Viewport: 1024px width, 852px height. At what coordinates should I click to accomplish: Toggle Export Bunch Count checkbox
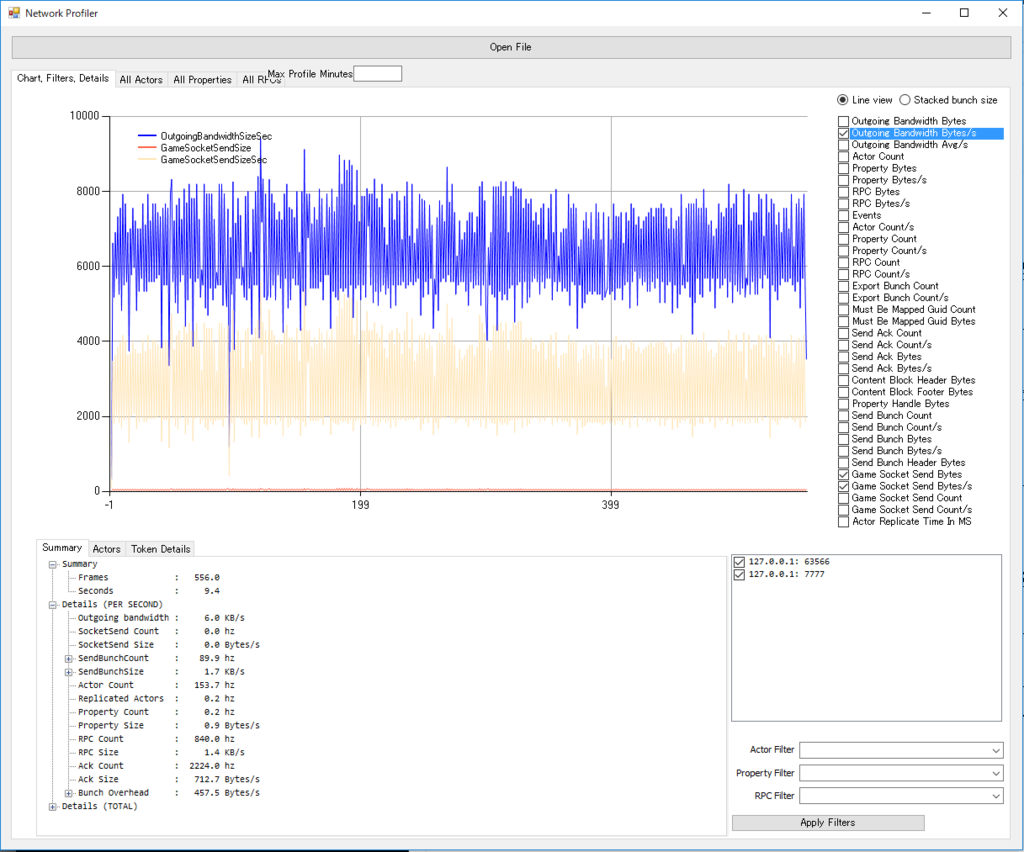[x=844, y=286]
